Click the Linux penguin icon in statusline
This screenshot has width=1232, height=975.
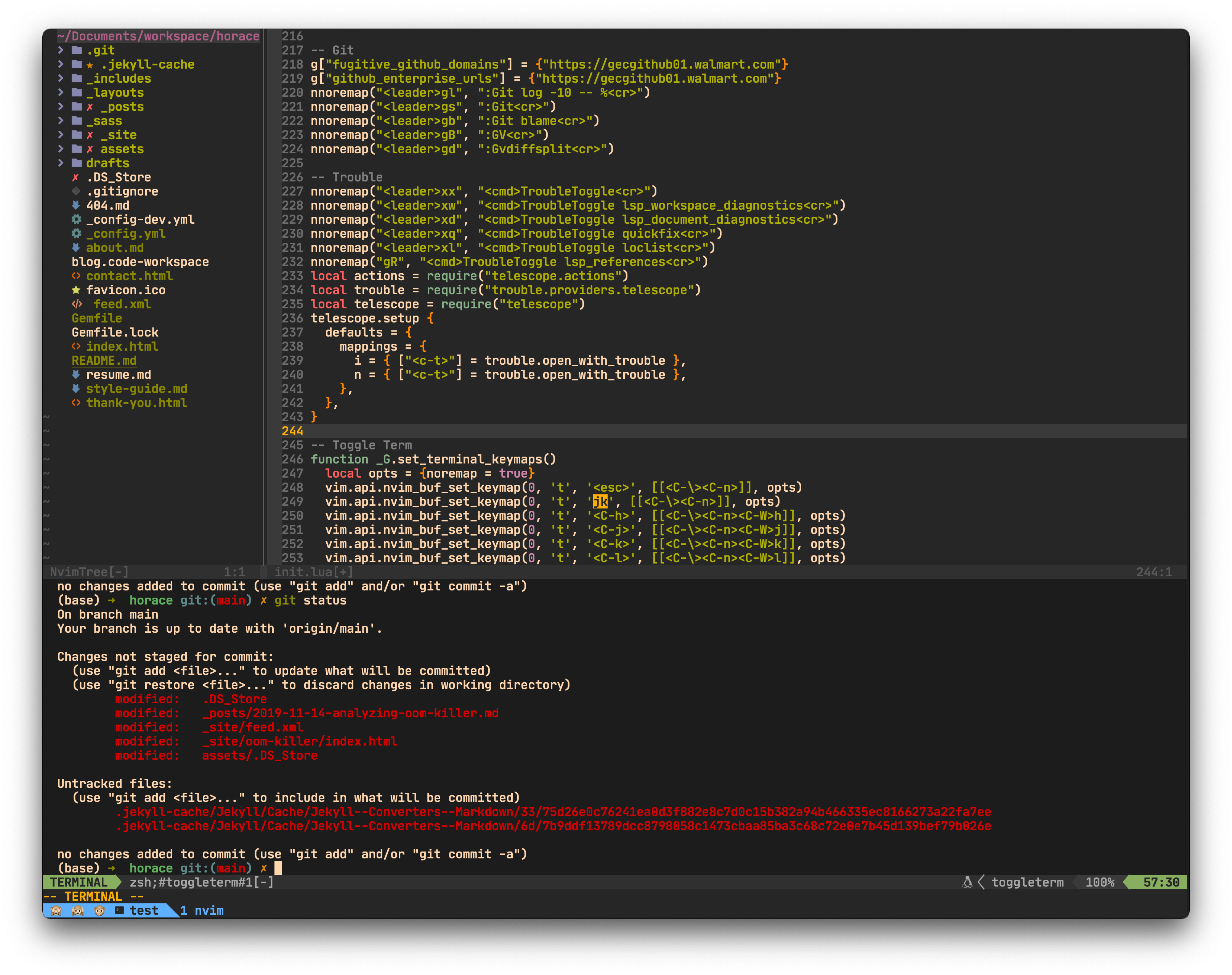[967, 882]
